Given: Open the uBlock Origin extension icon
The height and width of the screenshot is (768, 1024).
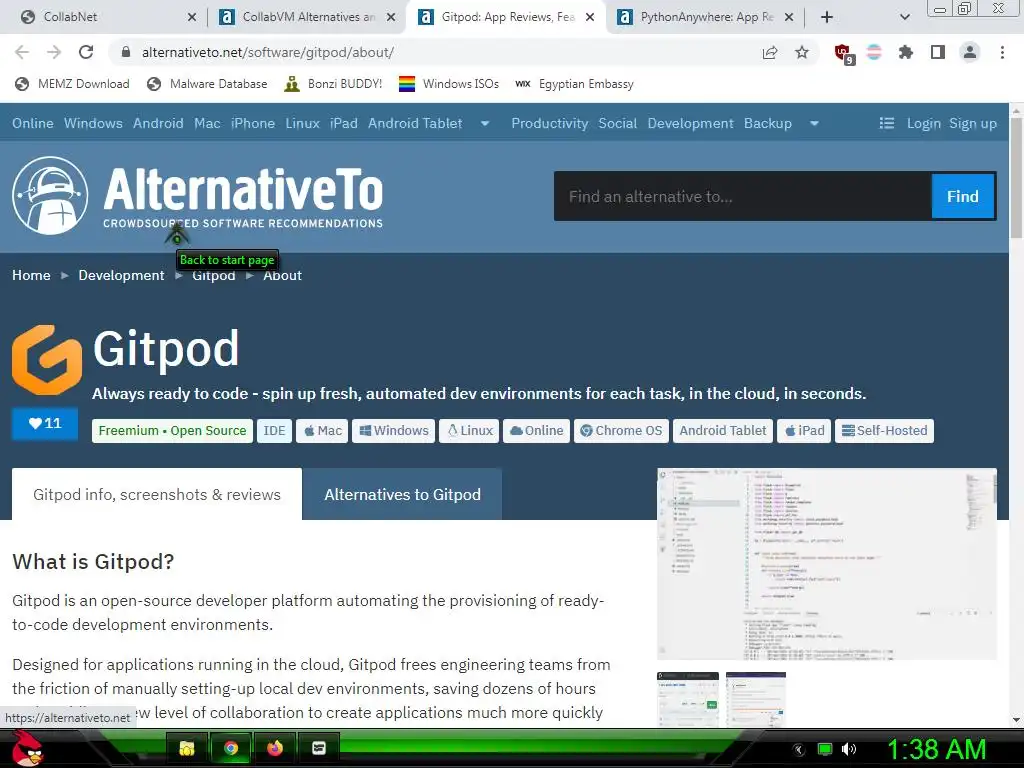Looking at the screenshot, I should click(844, 54).
